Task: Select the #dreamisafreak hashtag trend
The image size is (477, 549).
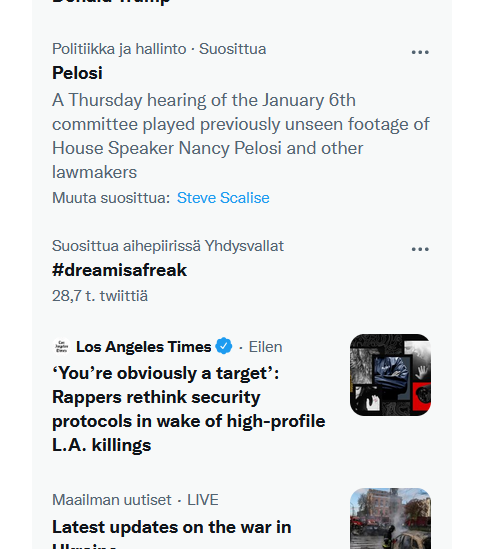Action: click(x=119, y=270)
